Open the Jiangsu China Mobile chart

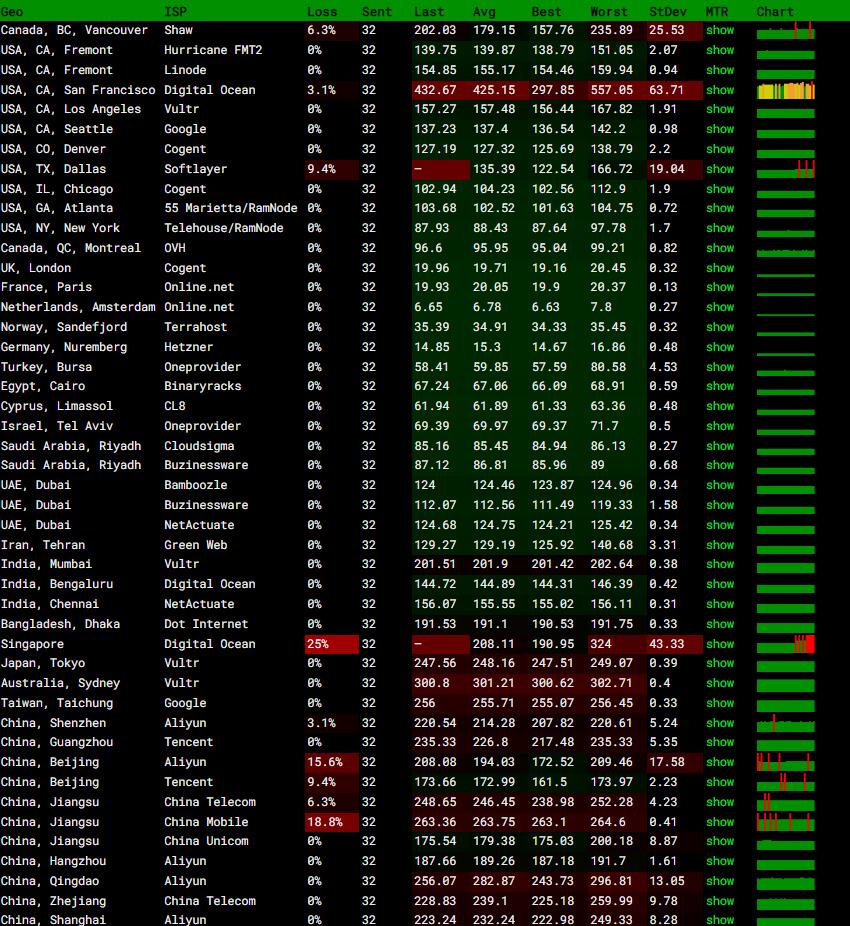[x=786, y=822]
